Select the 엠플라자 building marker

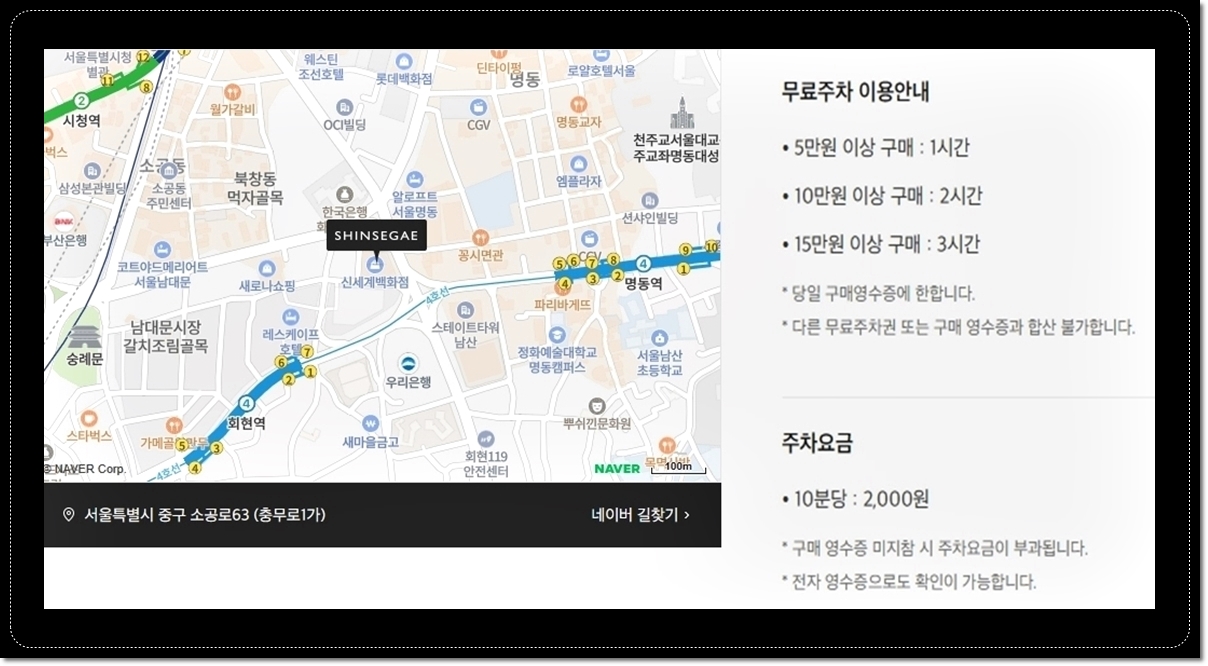pyautogui.click(x=578, y=164)
